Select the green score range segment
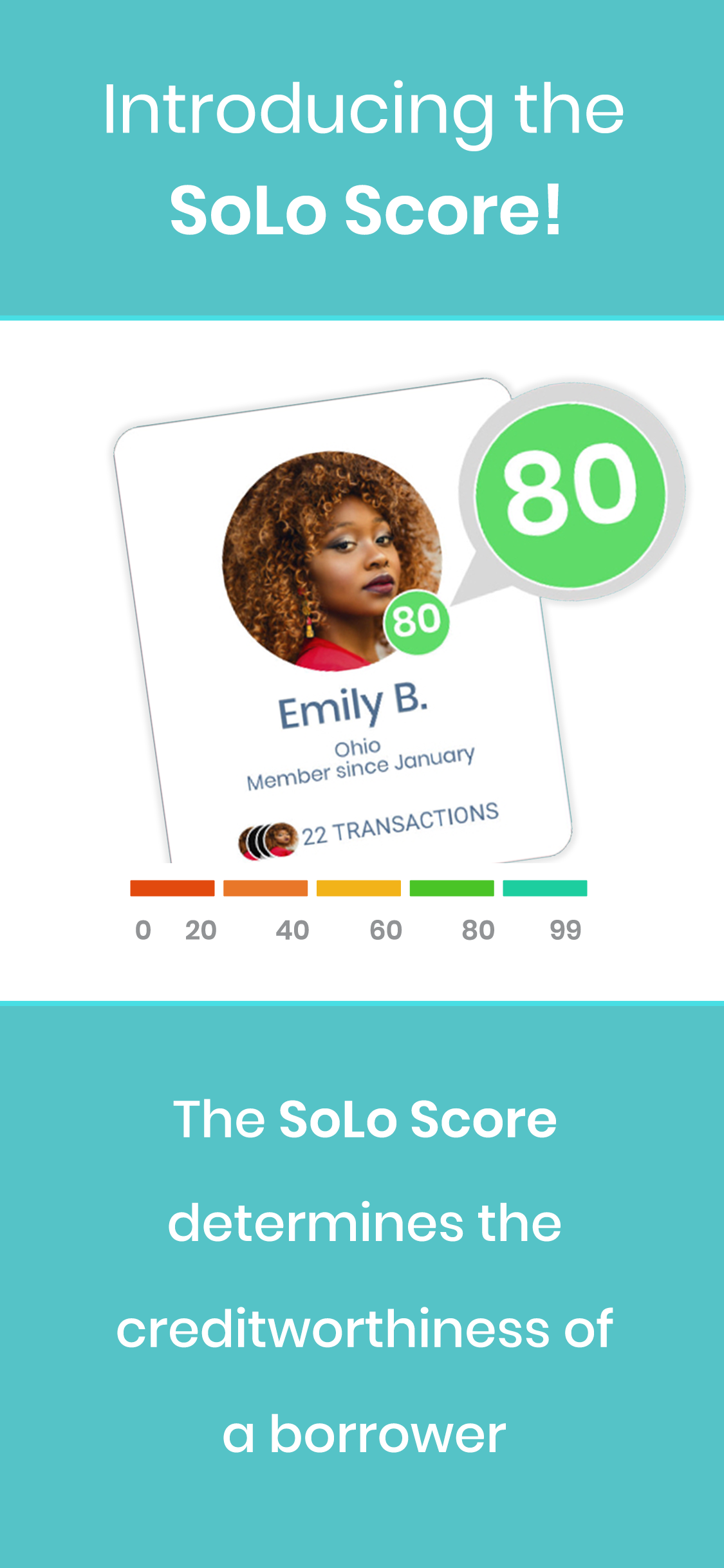 pos(452,888)
